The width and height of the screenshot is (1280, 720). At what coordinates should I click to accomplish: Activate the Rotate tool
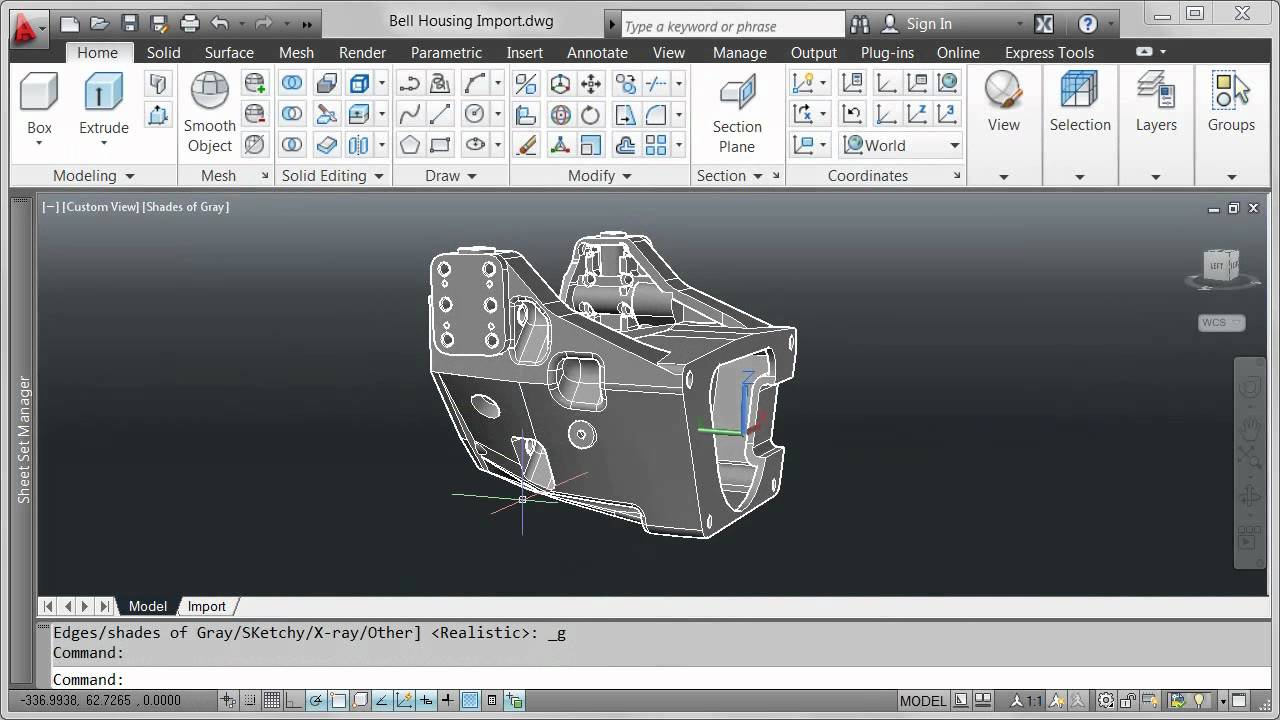point(588,115)
